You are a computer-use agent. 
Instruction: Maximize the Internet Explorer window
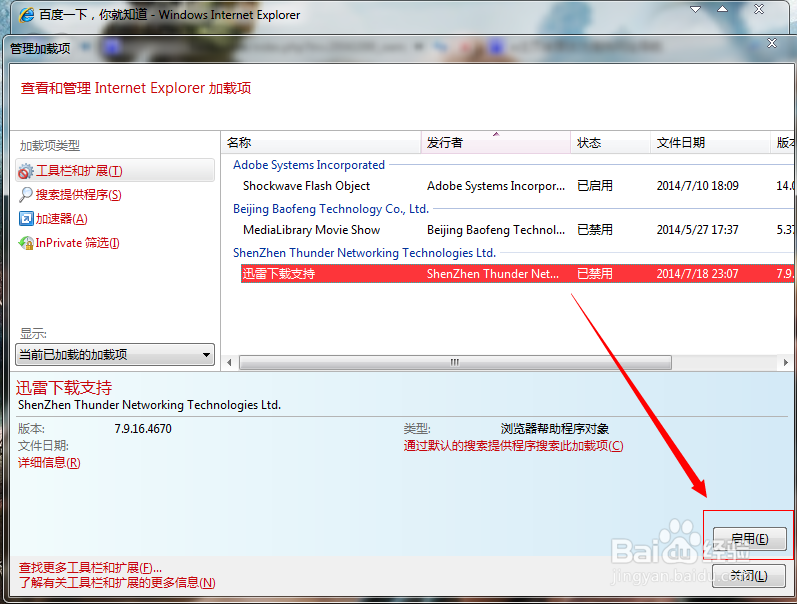click(x=722, y=9)
